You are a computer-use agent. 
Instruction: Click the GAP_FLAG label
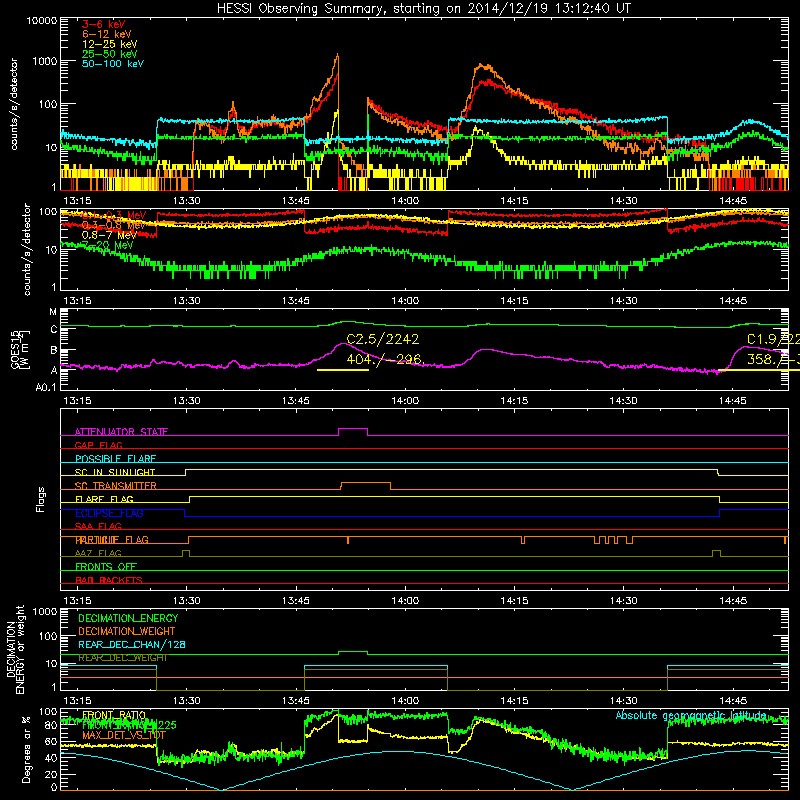99,445
